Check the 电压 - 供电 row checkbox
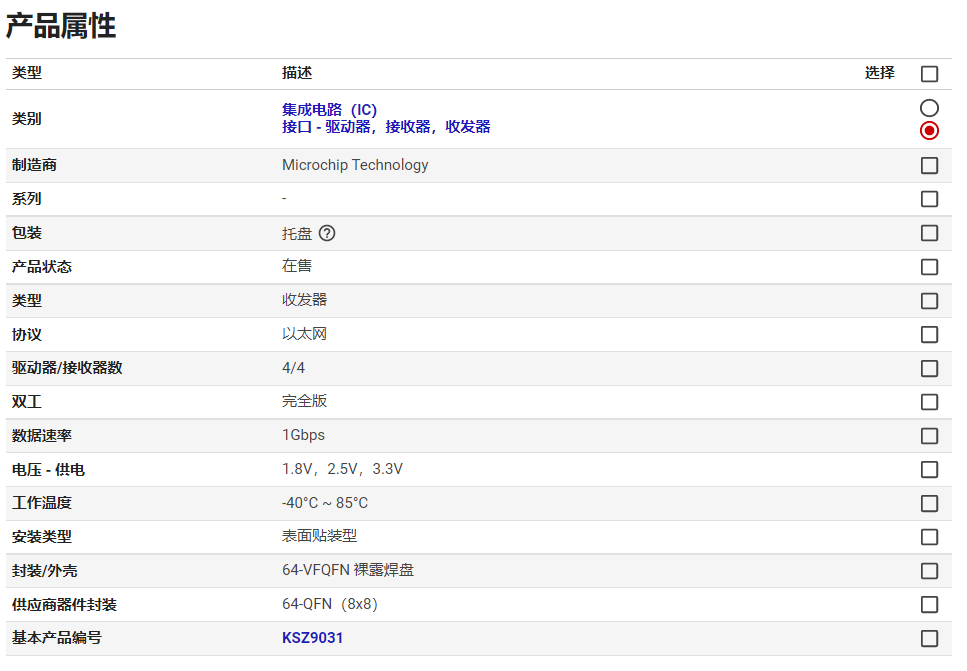 tap(929, 469)
